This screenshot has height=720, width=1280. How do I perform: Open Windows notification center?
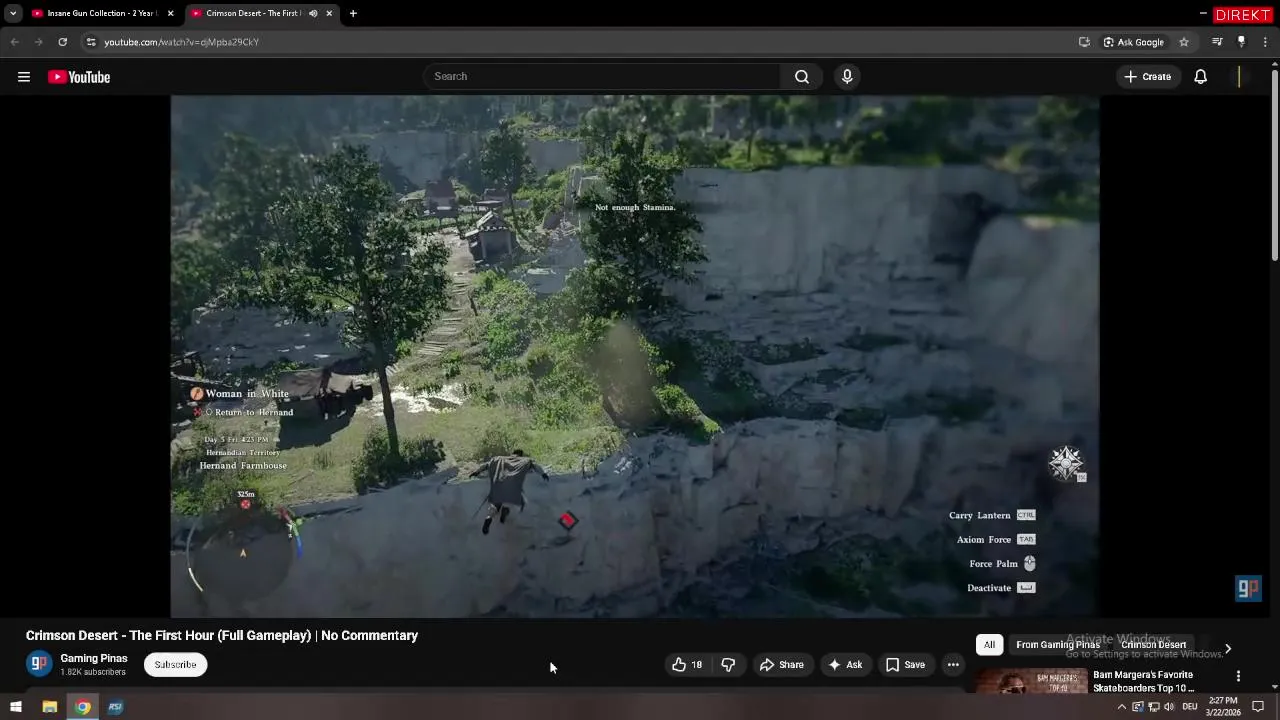pos(1259,707)
